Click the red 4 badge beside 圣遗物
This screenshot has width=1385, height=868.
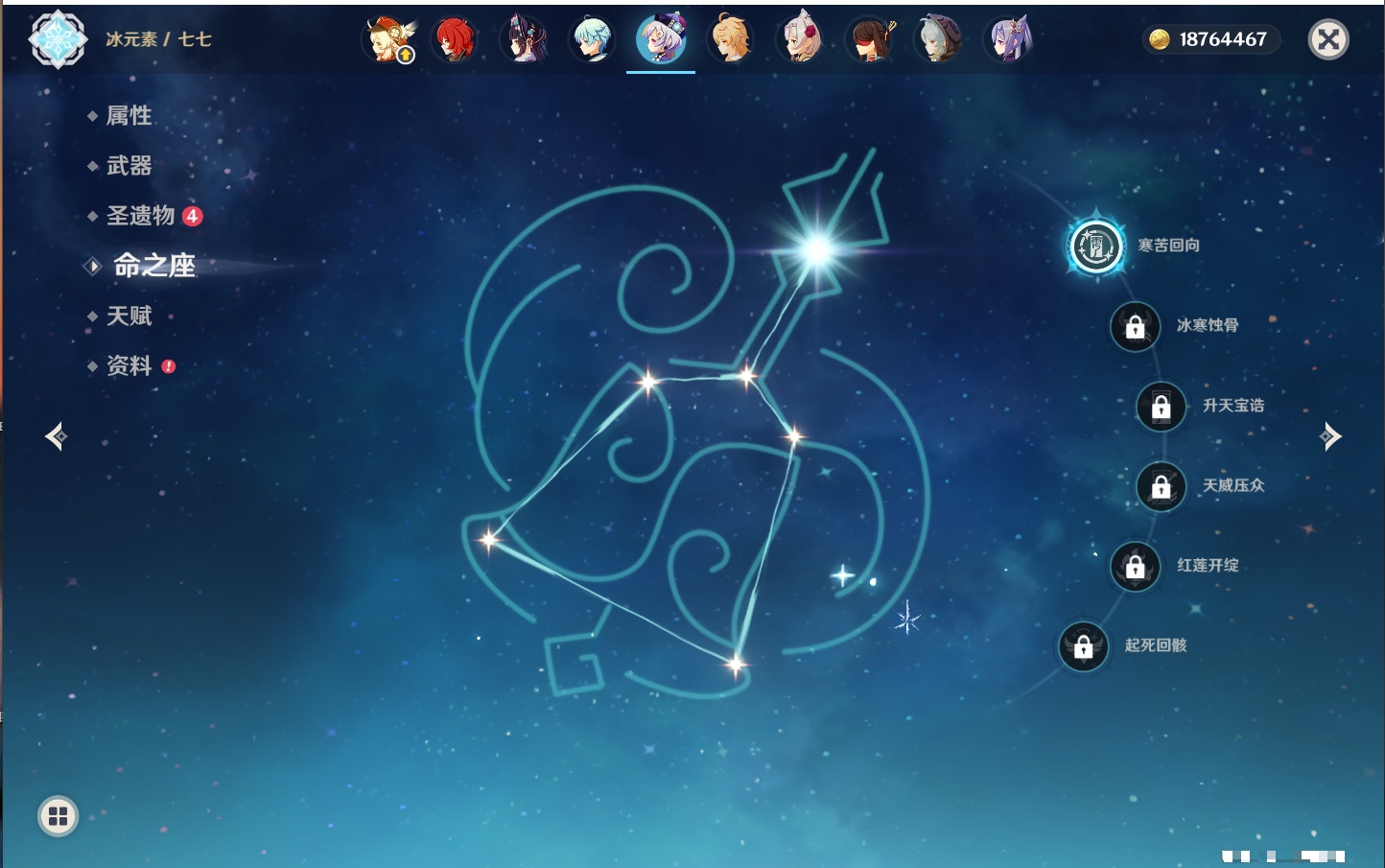tap(192, 216)
